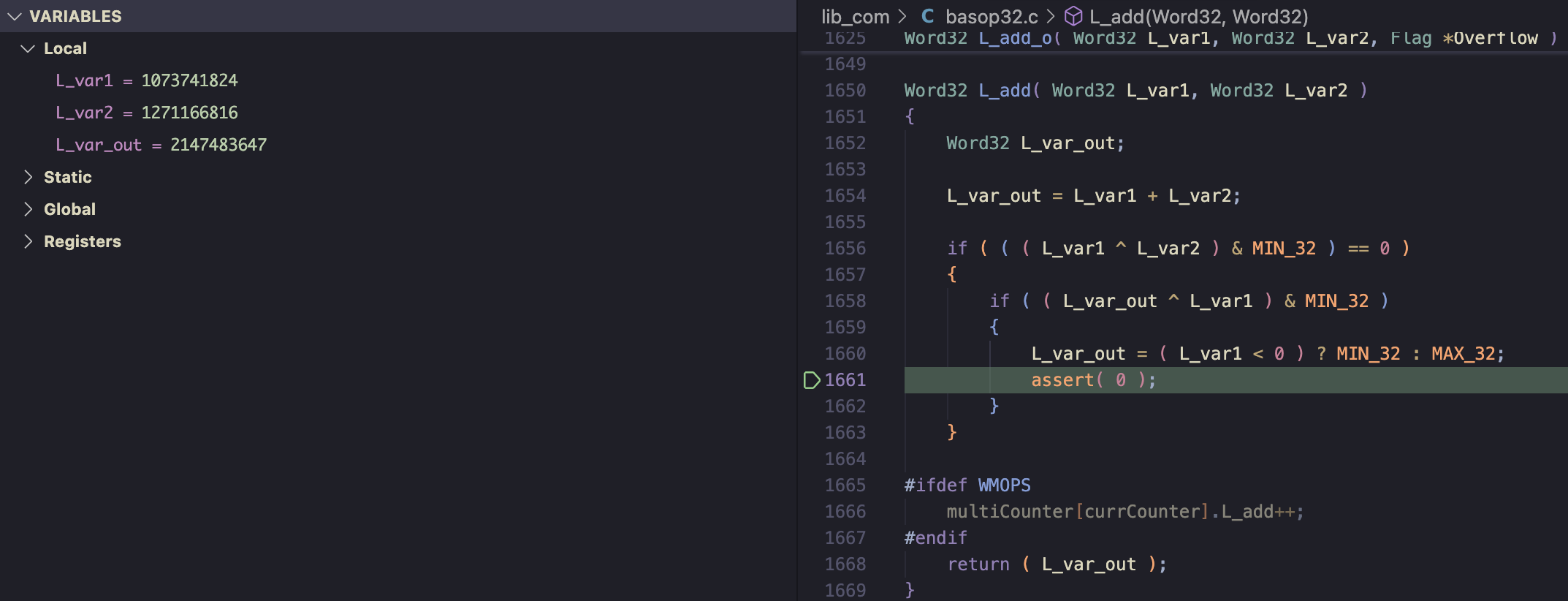The width and height of the screenshot is (1568, 601).
Task: Click the L_add function cube icon
Action: [1073, 16]
